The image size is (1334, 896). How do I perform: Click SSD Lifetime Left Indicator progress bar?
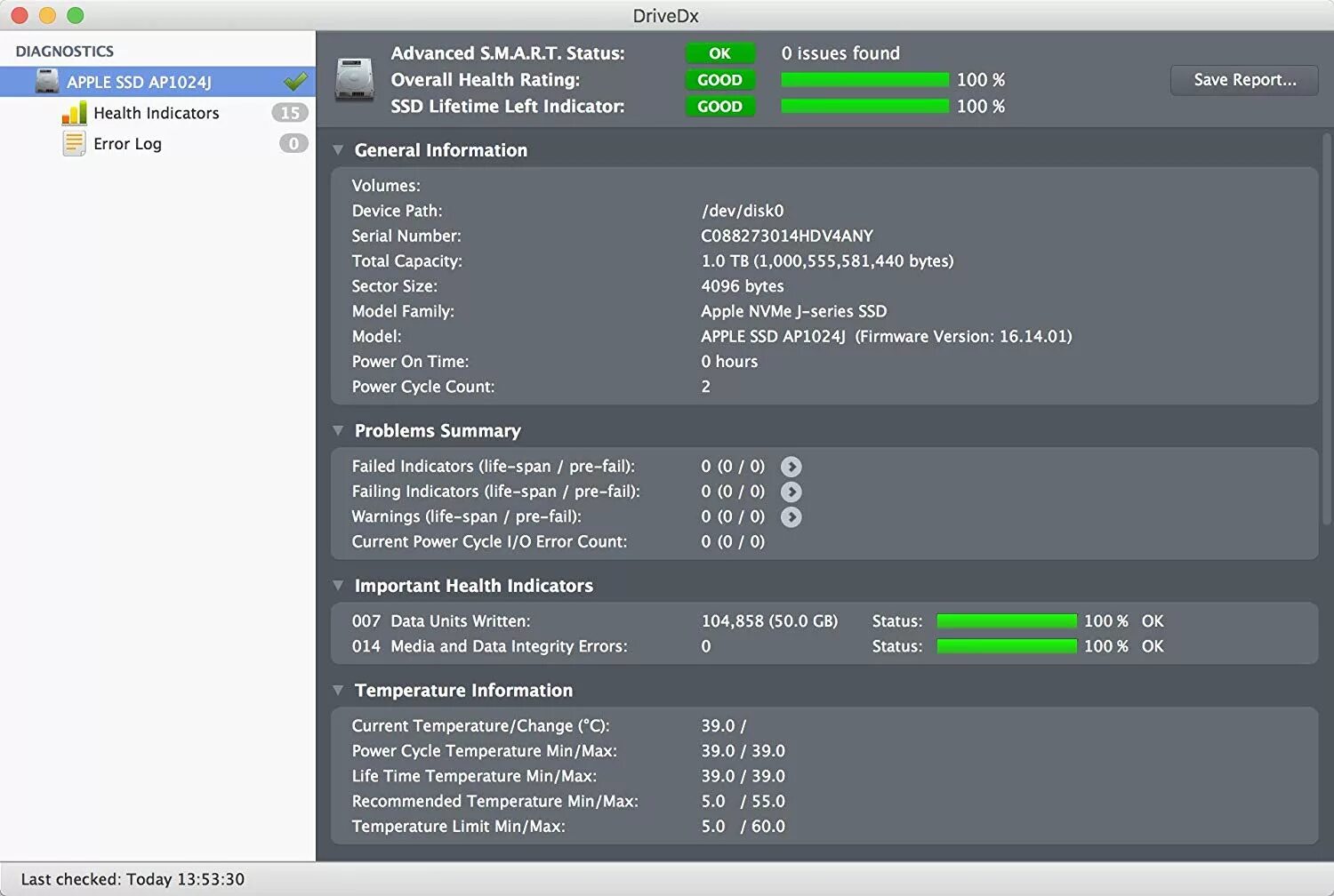(864, 107)
